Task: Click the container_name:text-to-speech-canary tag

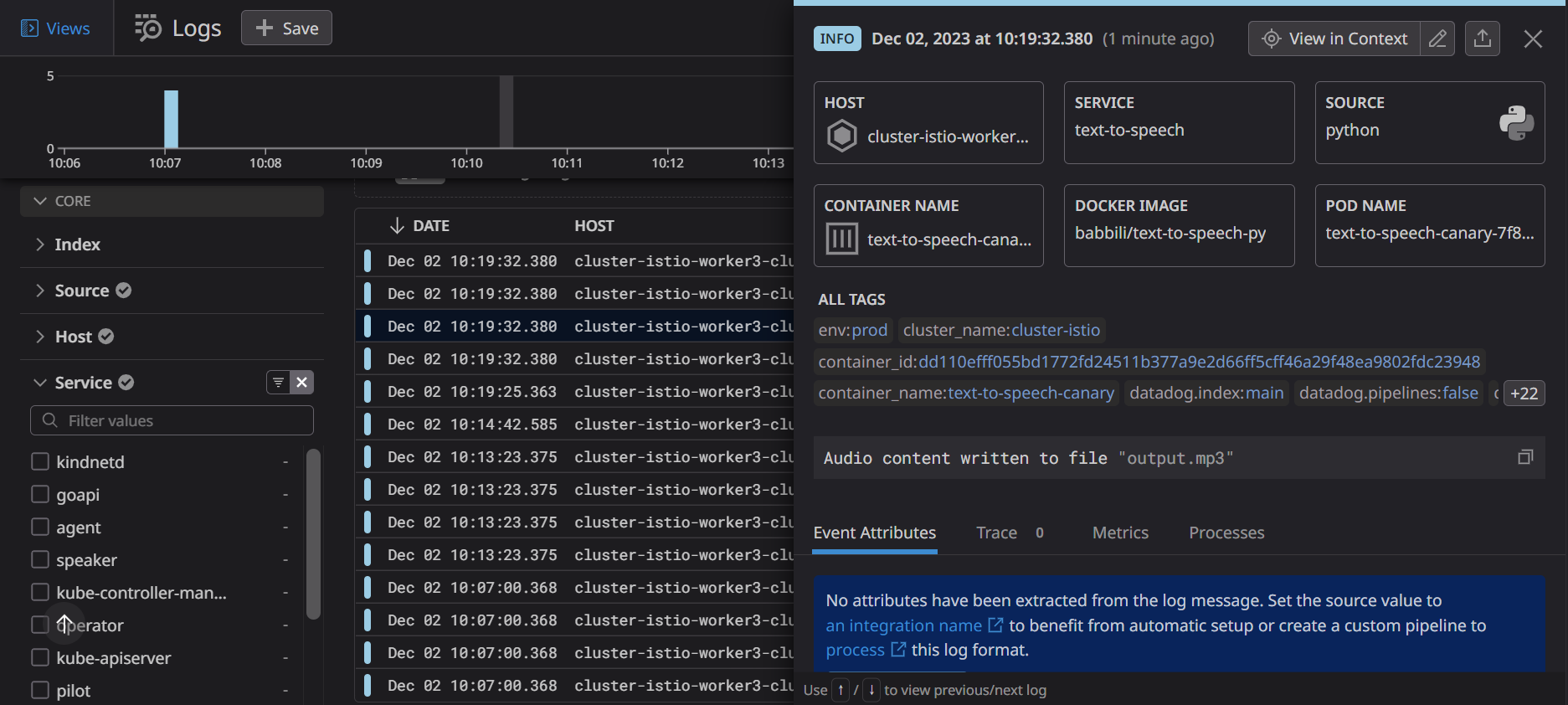Action: (x=966, y=393)
